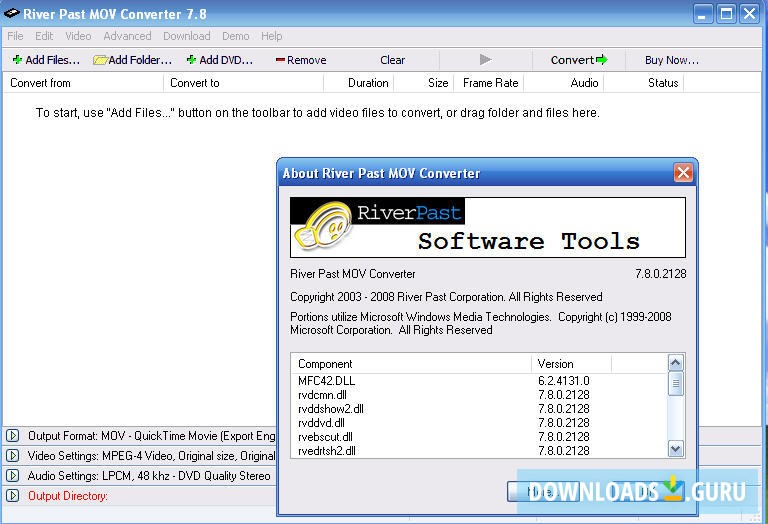
Task: Maximize the MOV Converter window
Action: (x=726, y=14)
